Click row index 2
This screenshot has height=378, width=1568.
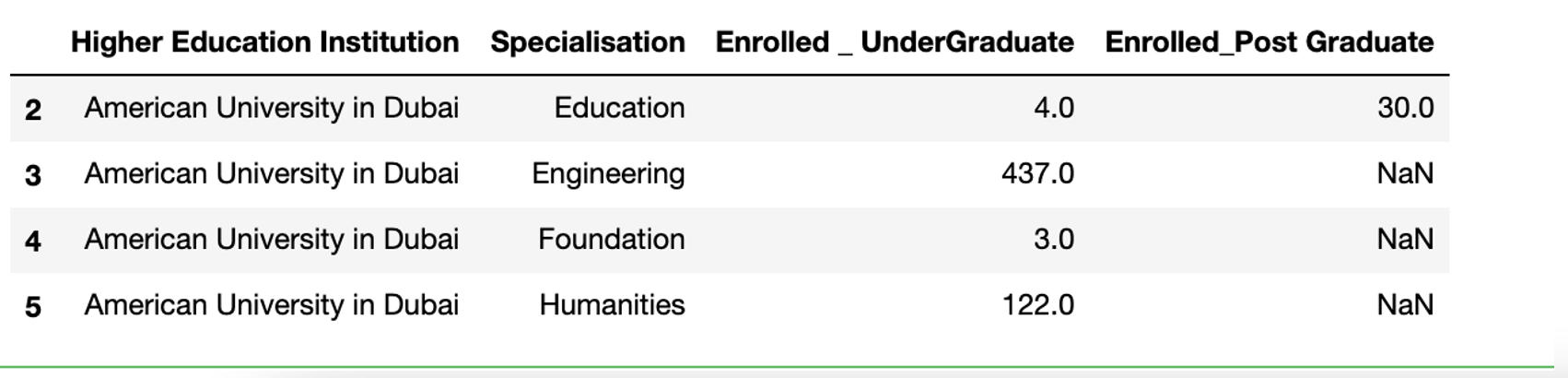(x=33, y=110)
